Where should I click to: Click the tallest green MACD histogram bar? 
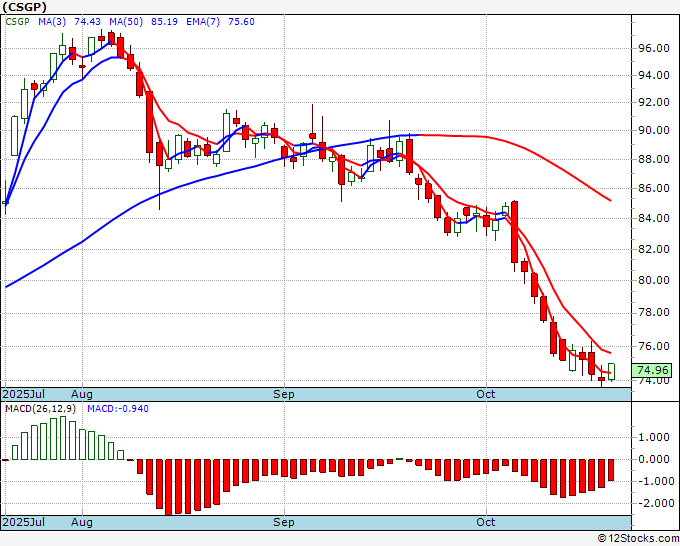click(63, 438)
